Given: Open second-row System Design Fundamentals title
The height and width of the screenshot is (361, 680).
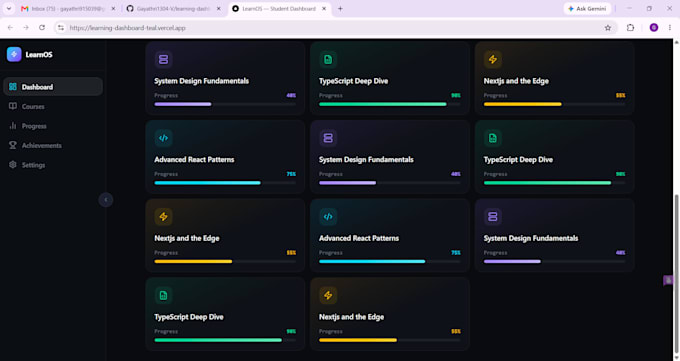Looking at the screenshot, I should click(366, 160).
